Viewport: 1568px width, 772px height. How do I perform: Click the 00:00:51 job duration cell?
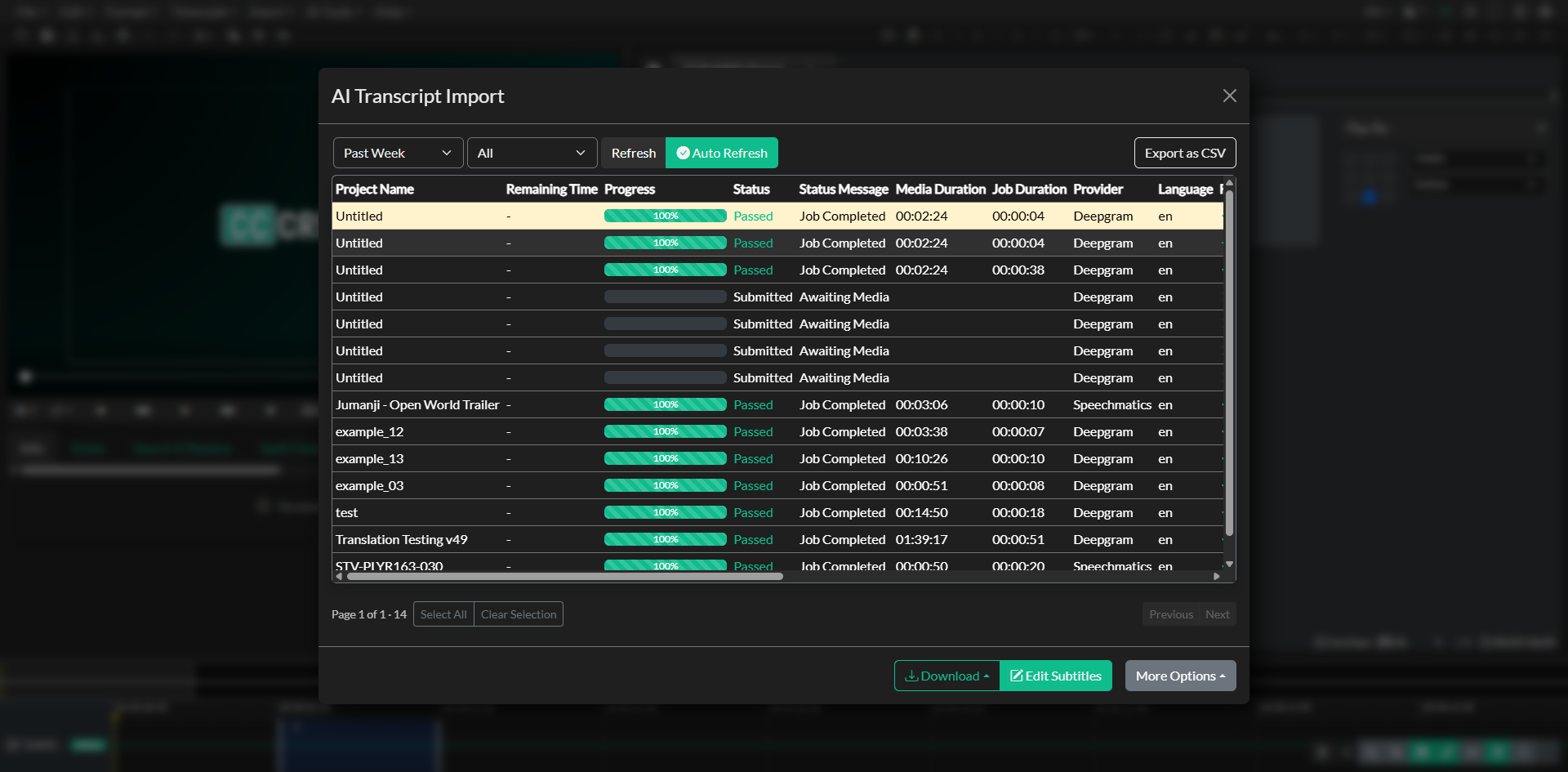pyautogui.click(x=1018, y=539)
